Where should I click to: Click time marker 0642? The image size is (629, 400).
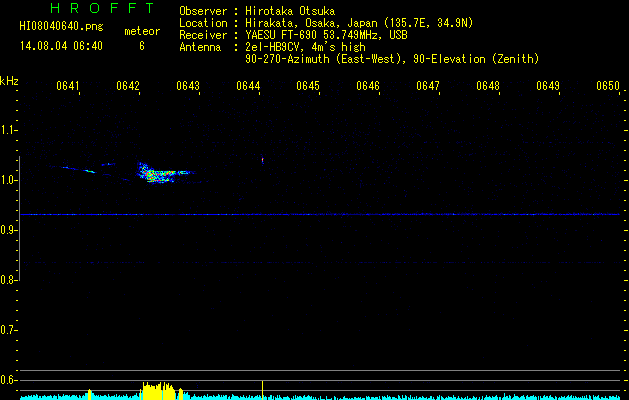click(x=128, y=86)
